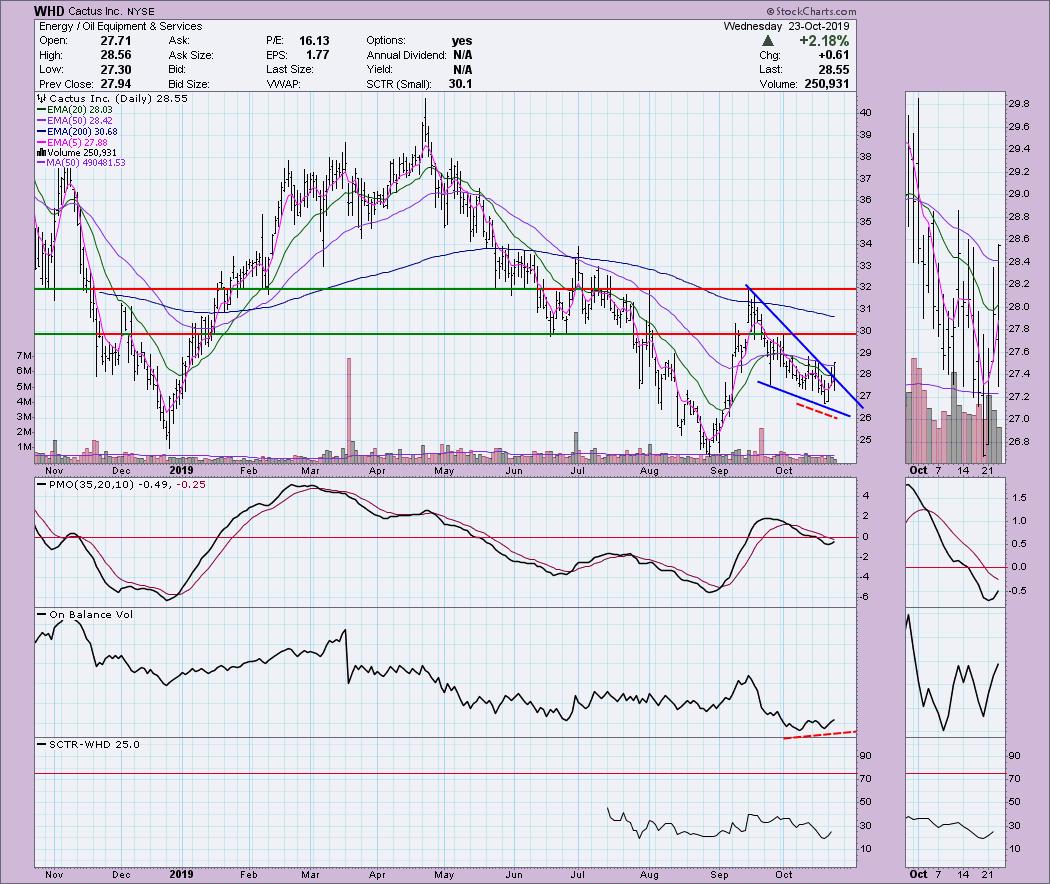Click the EPS value 1.77
Viewport: 1050px width, 884px height.
tap(318, 56)
